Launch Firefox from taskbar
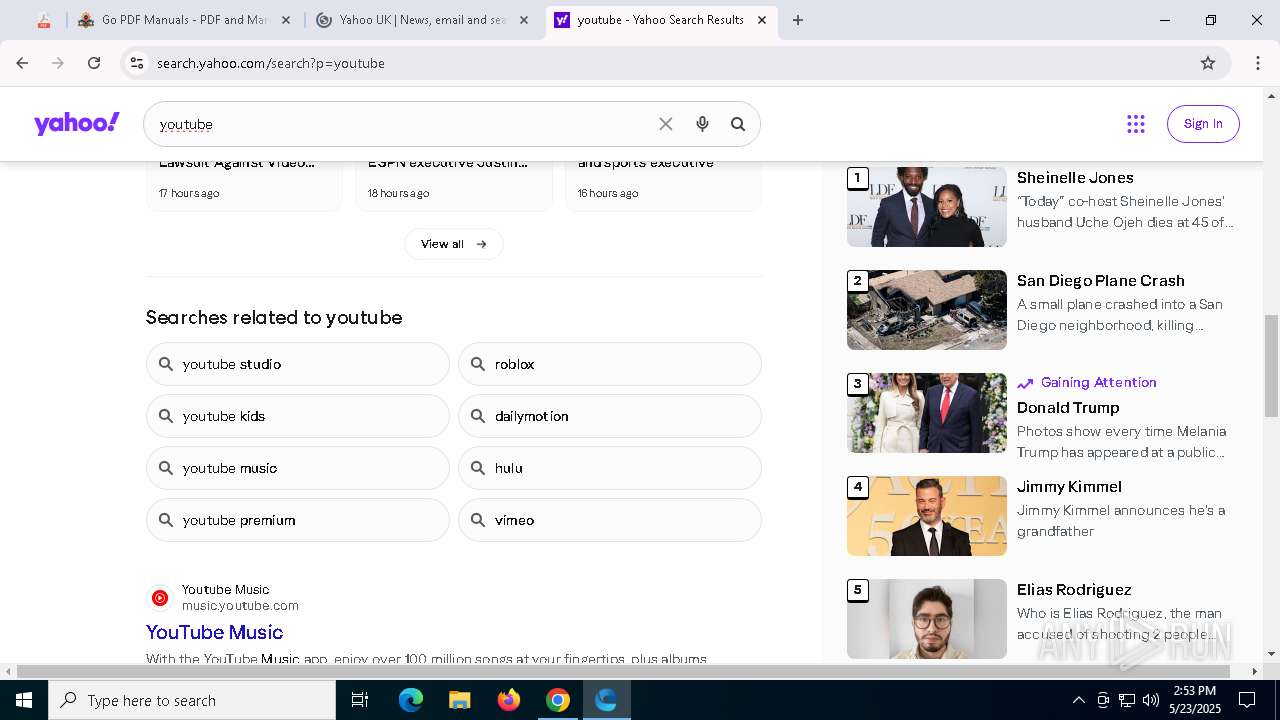 coord(509,700)
